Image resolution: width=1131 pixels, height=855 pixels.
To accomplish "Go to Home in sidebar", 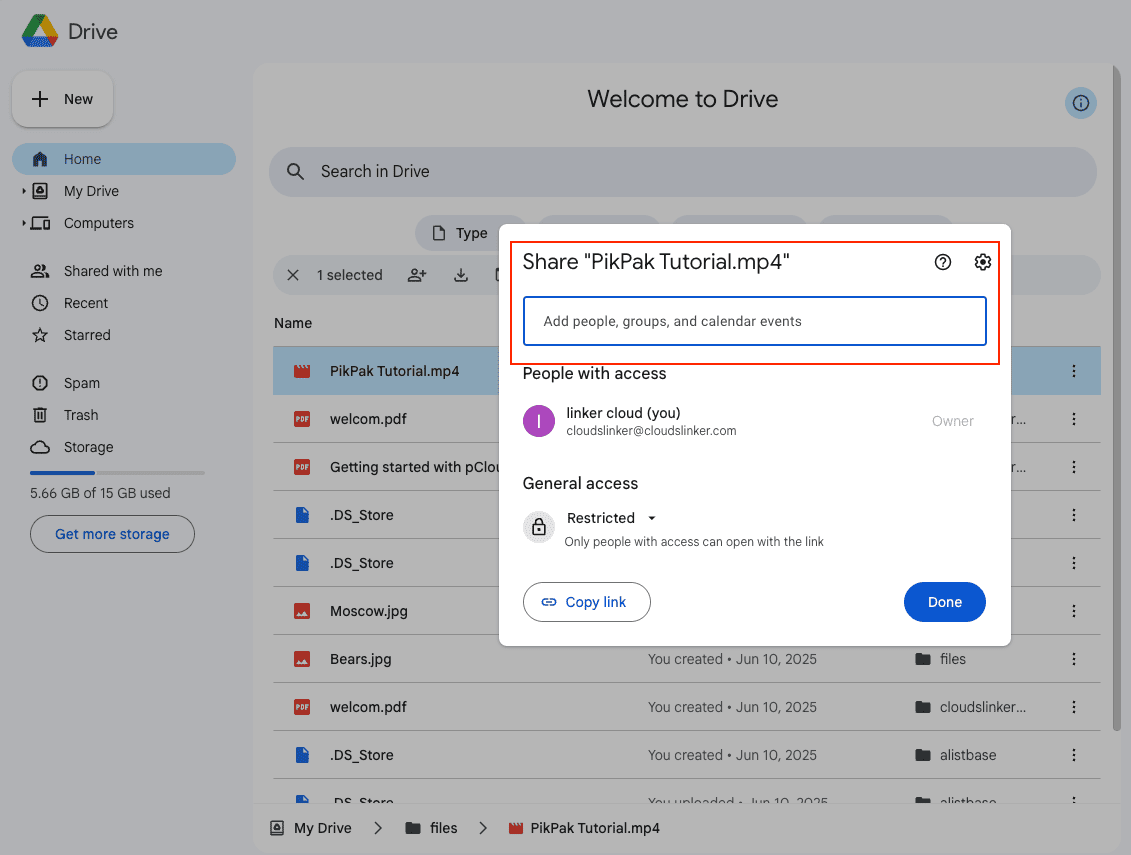I will [x=124, y=159].
